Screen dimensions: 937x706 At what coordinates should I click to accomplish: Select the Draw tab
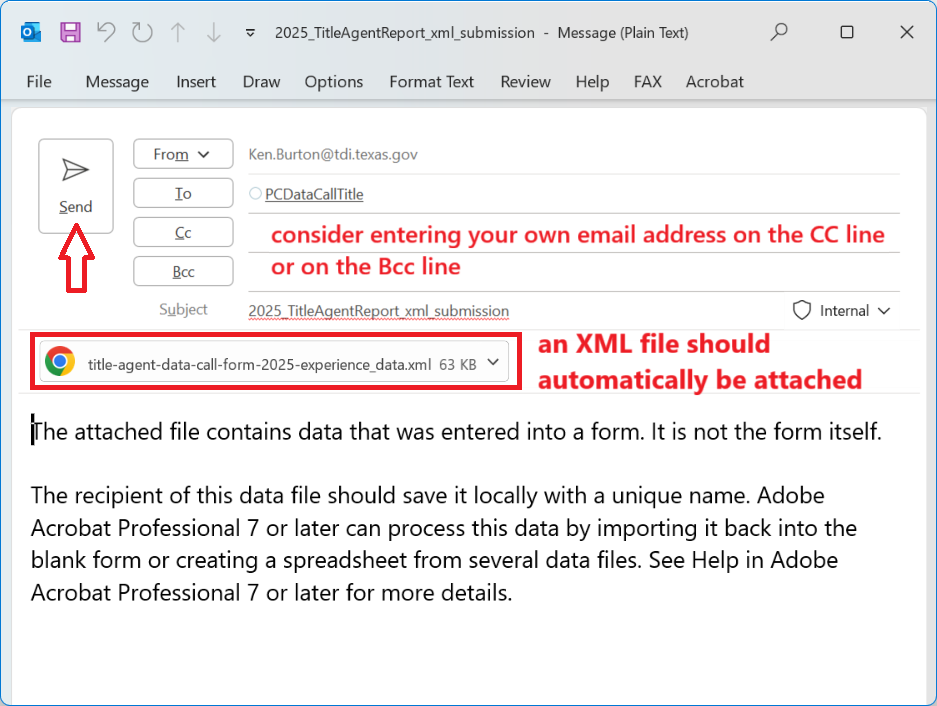click(x=261, y=82)
